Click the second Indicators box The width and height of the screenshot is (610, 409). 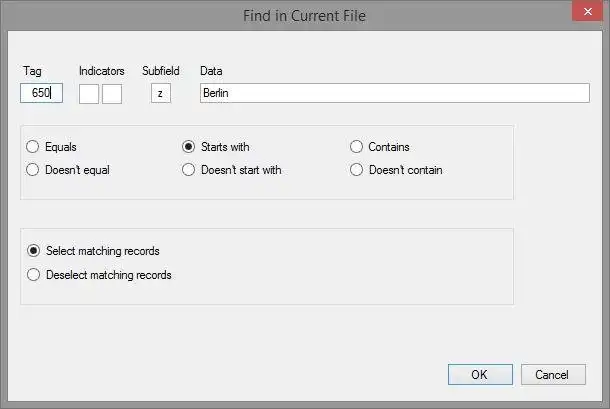[x=112, y=93]
